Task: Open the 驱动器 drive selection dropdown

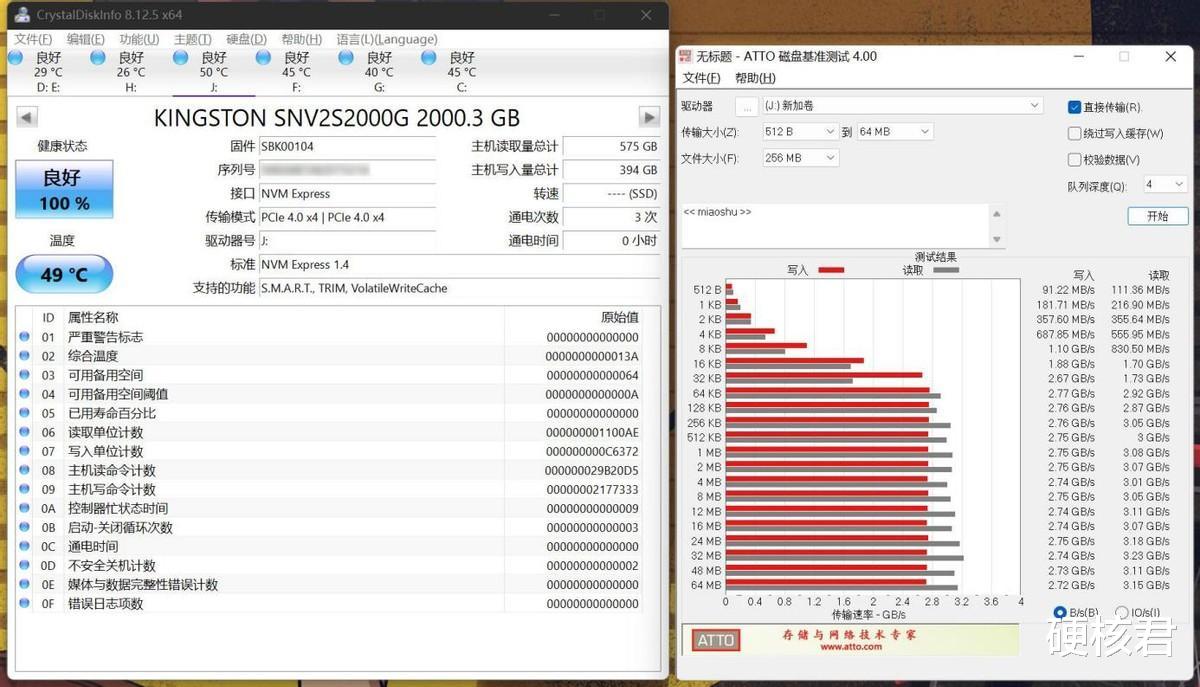Action: click(x=1034, y=105)
